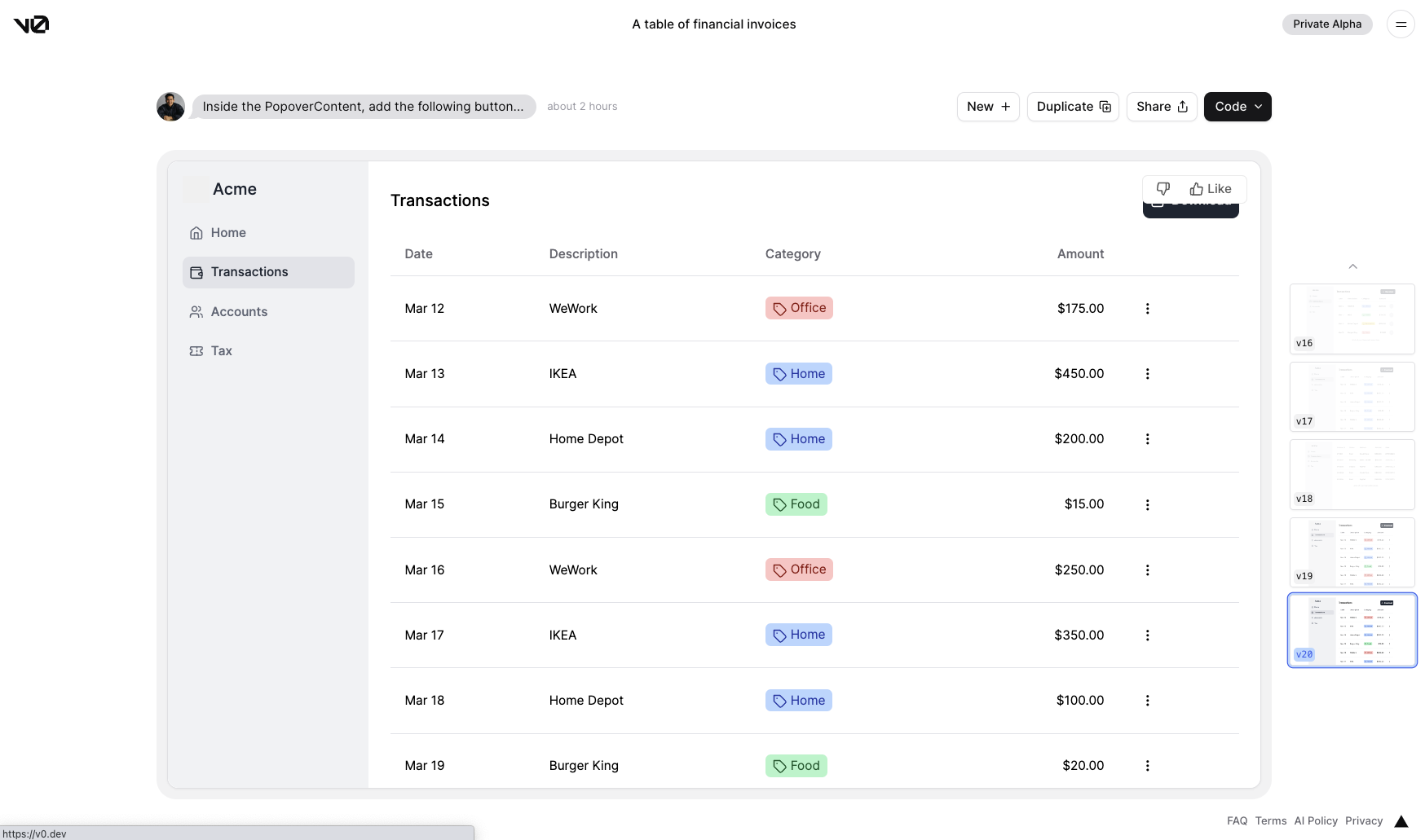Click the New button
The height and width of the screenshot is (840, 1425).
[988, 107]
